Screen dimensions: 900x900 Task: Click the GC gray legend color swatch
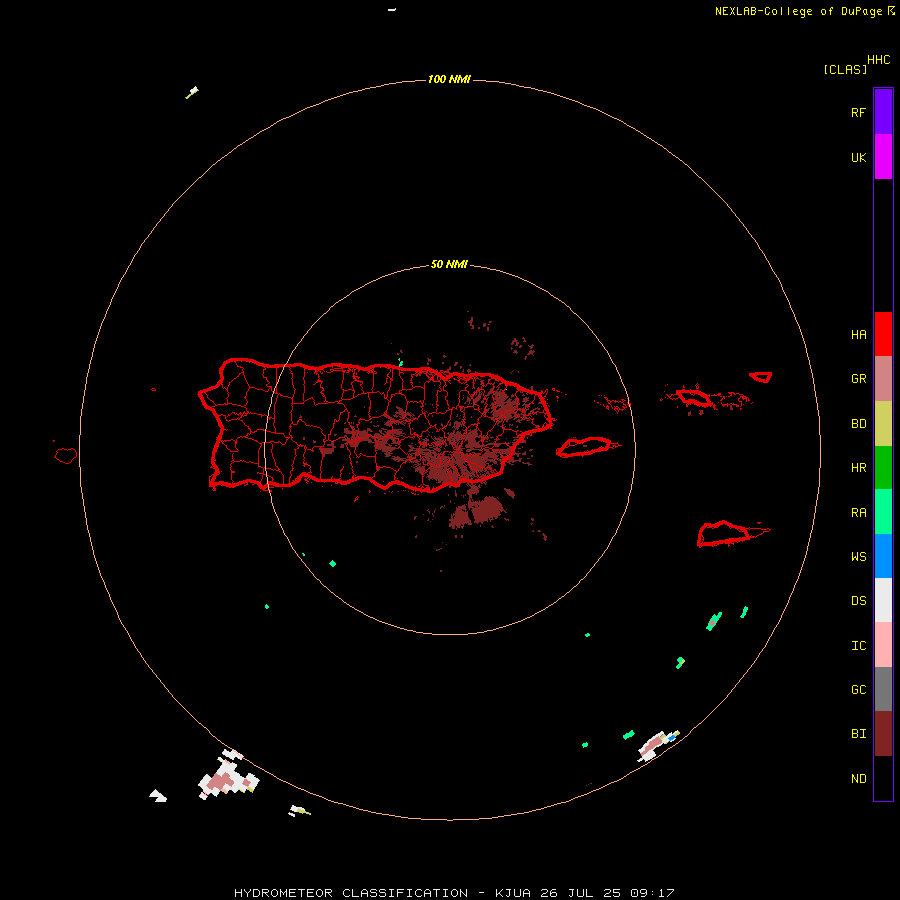[x=883, y=689]
